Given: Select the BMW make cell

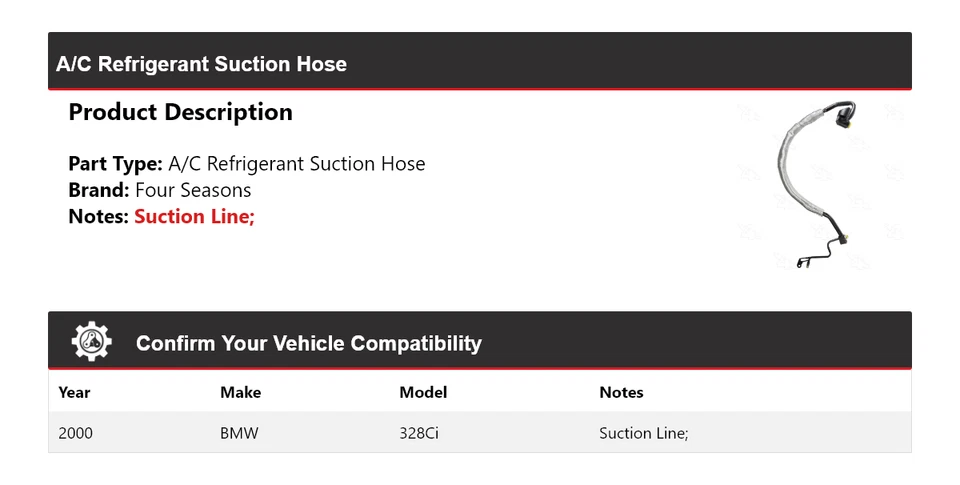Looking at the screenshot, I should pos(237,433).
